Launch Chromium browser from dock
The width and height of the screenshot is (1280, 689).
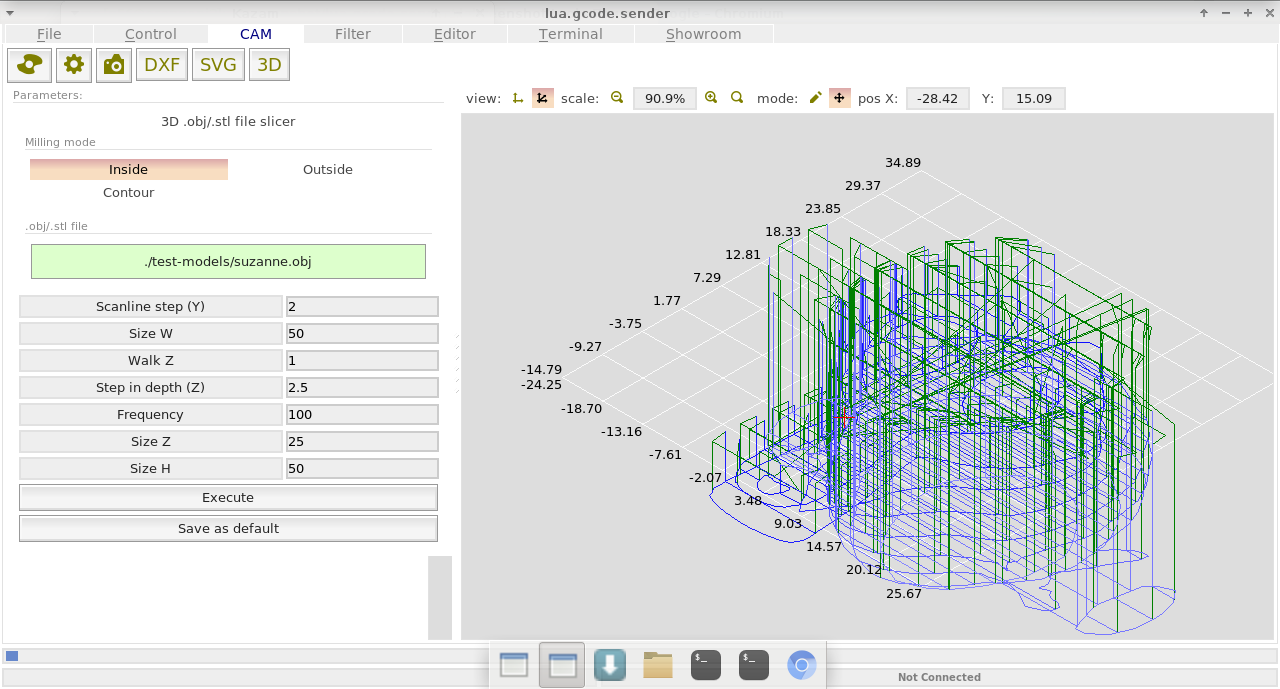802,665
